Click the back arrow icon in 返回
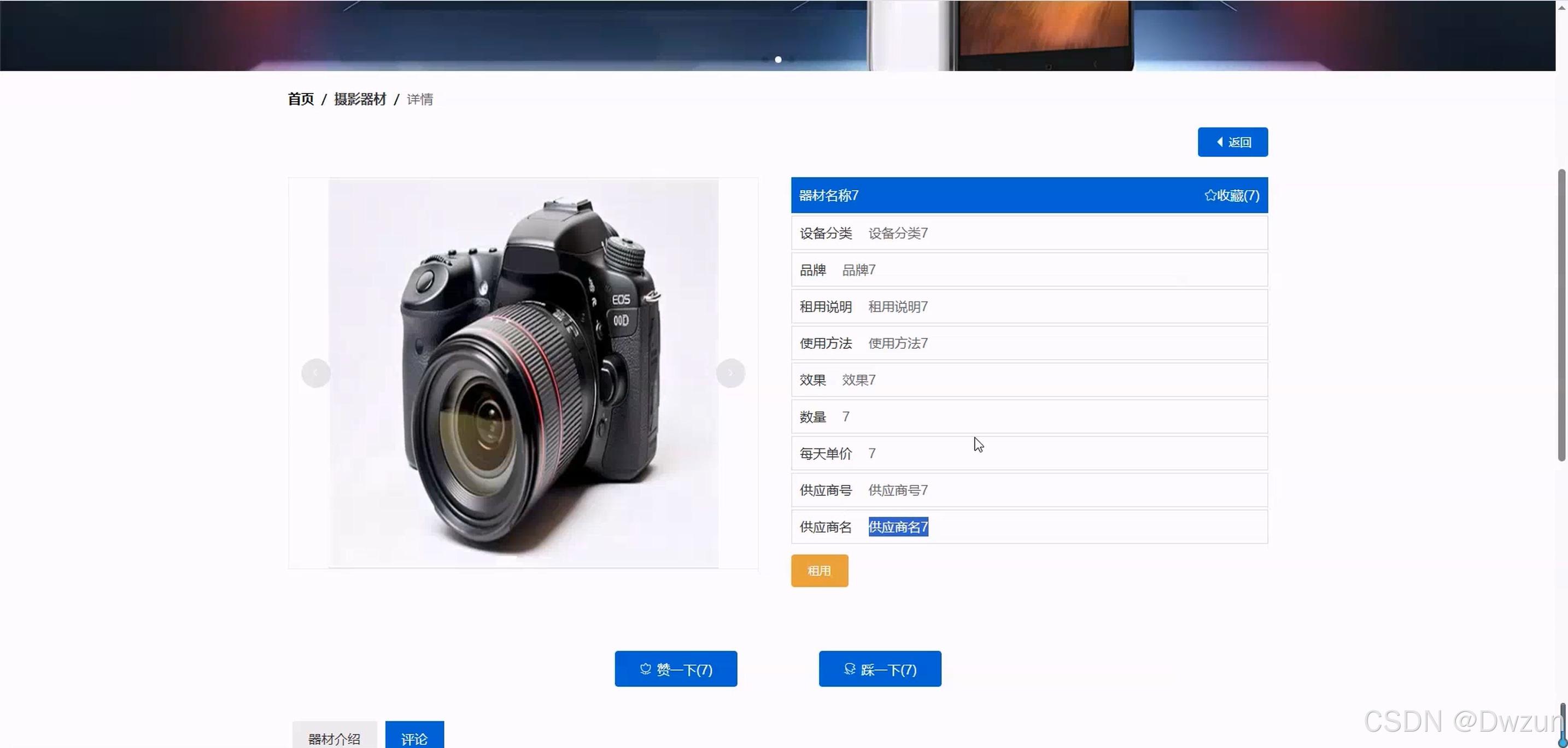This screenshot has width=1568, height=748. point(1219,142)
